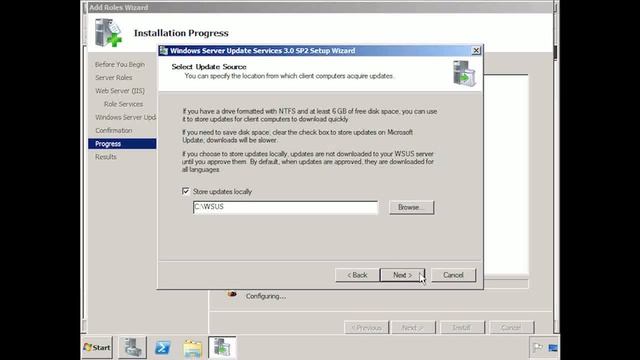This screenshot has width=640, height=360.
Task: Click the active setup wizard taskbar icon
Action: click(222, 347)
